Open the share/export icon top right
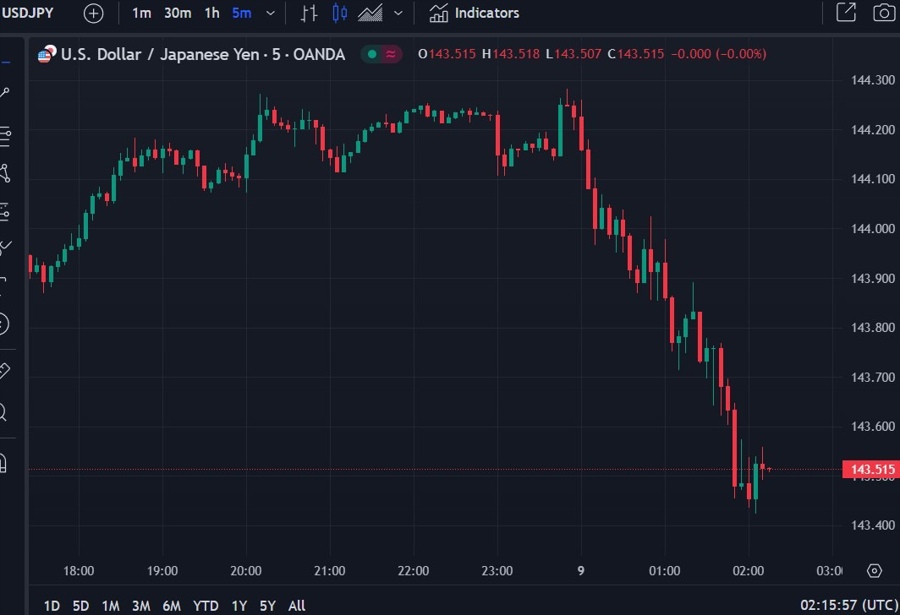 tap(845, 13)
